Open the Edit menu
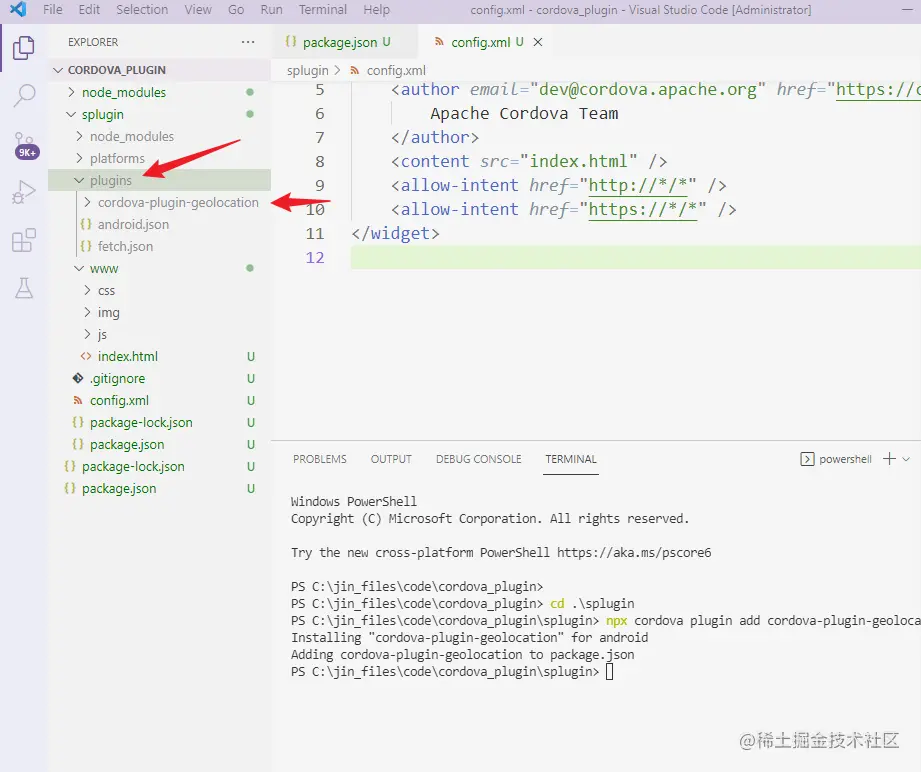 pos(89,10)
